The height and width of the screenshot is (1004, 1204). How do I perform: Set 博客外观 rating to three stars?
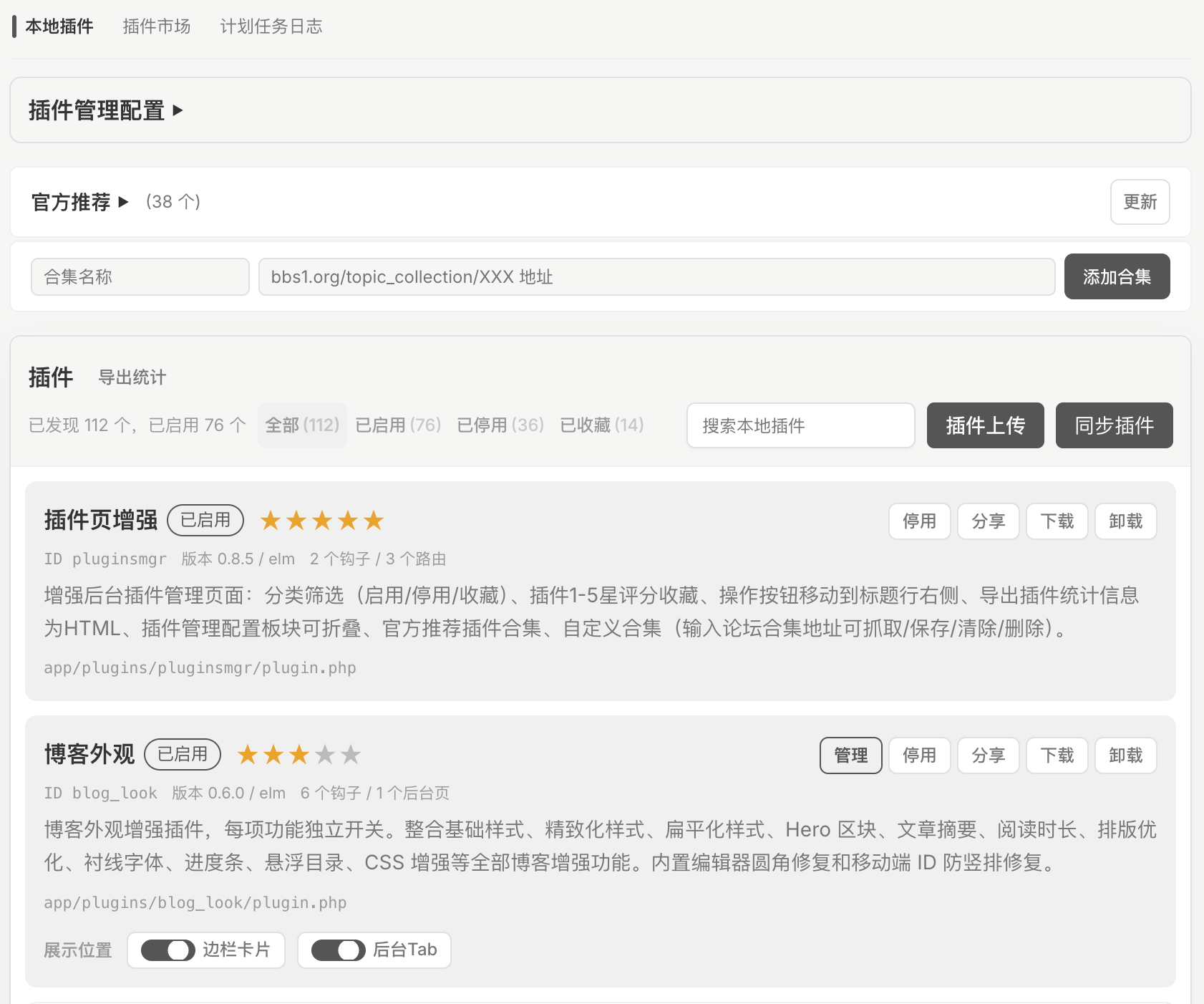tap(299, 755)
